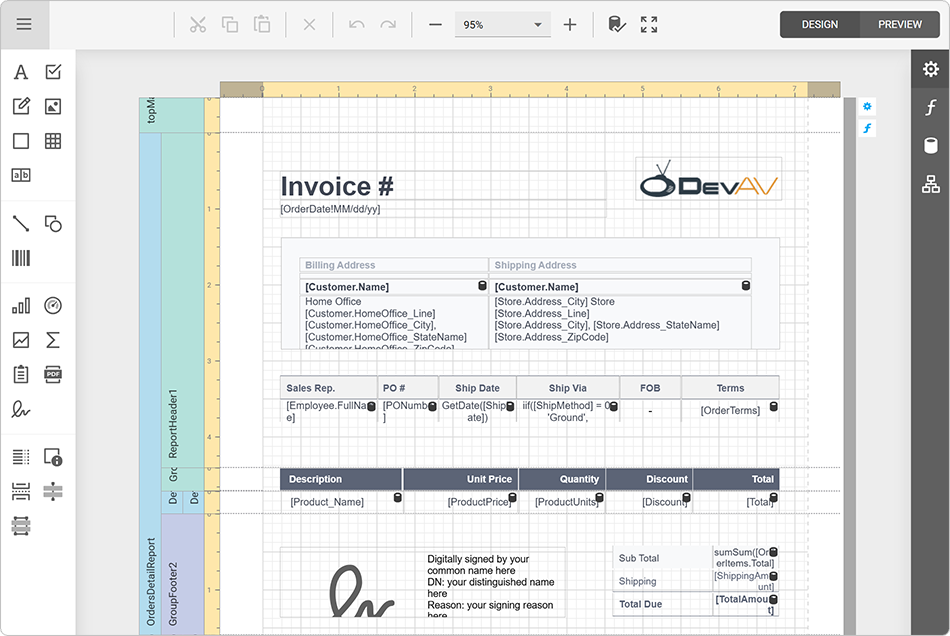950x636 pixels.
Task: Select the Picture Box tool
Action: (x=52, y=106)
